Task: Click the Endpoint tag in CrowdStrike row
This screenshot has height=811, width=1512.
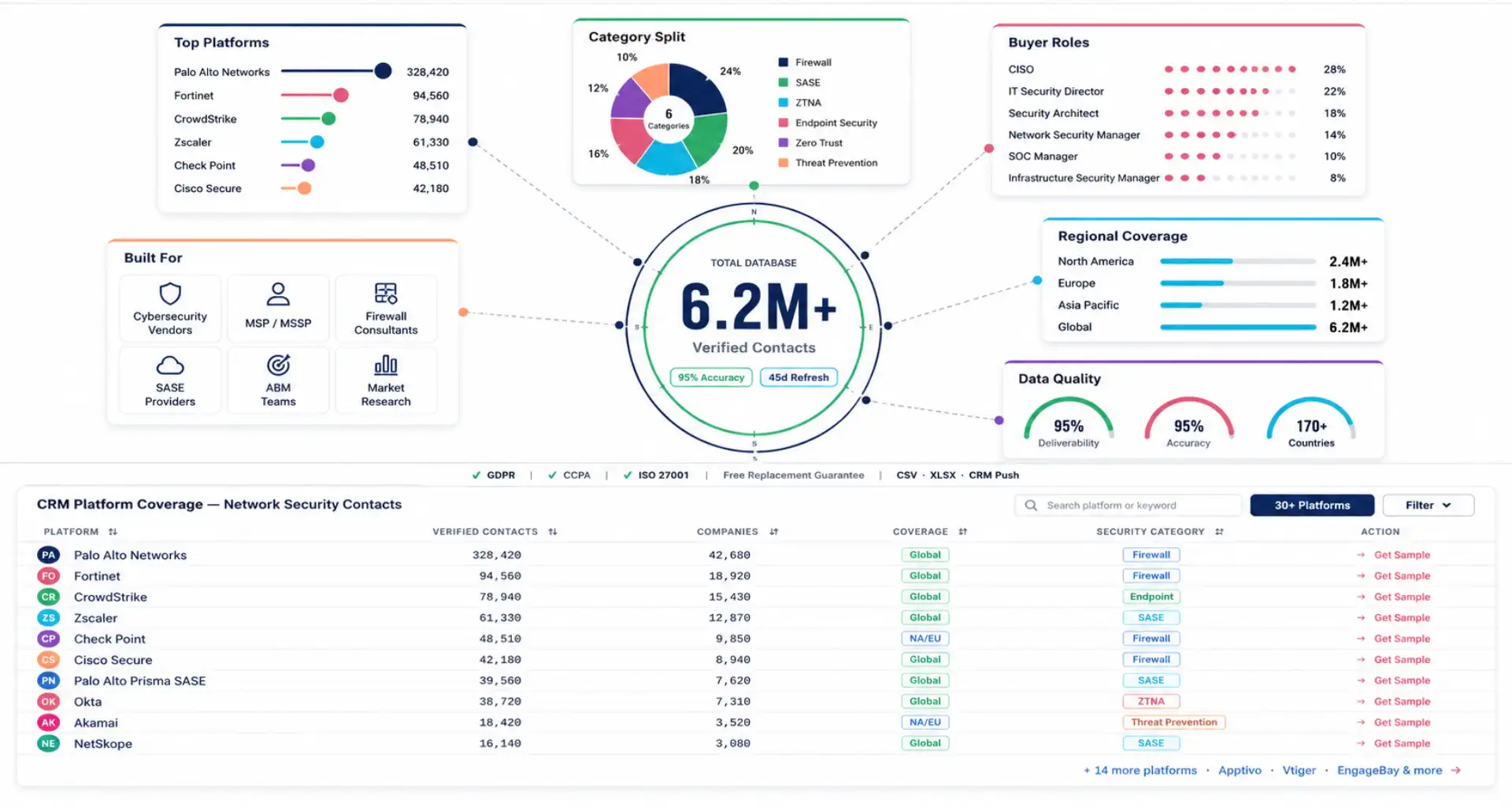Action: [x=1151, y=597]
